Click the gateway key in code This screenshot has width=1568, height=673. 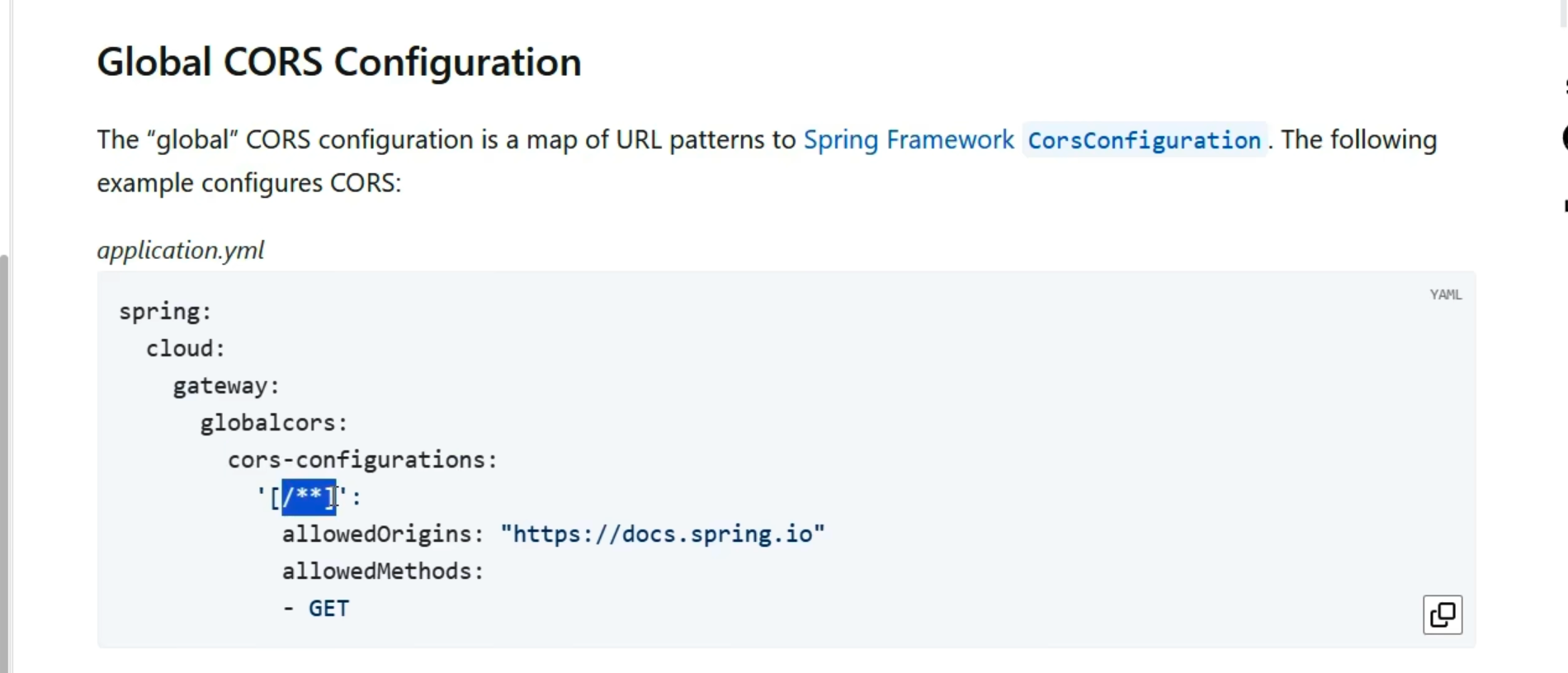pos(221,386)
